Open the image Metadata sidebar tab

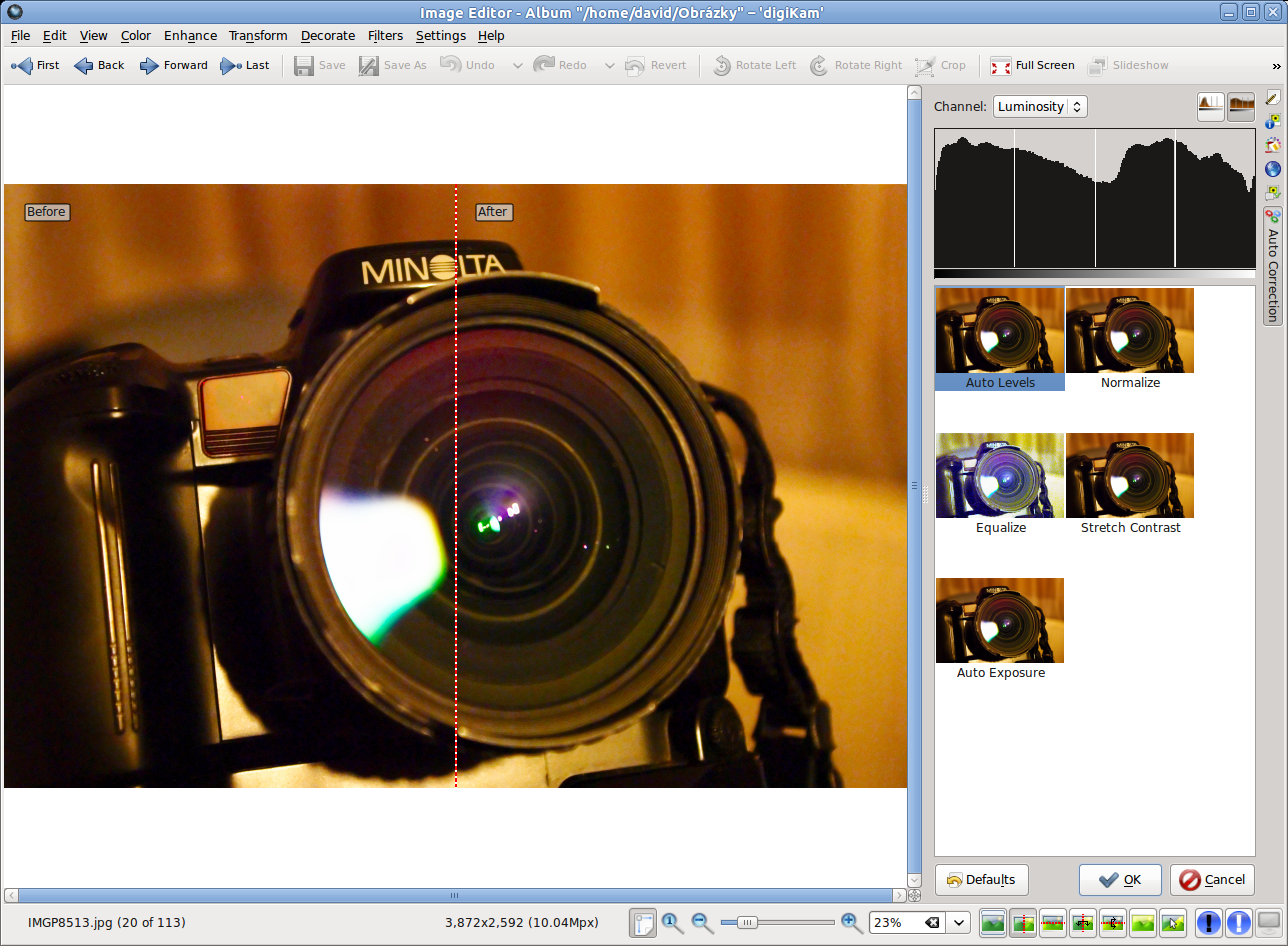pyautogui.click(x=1273, y=192)
